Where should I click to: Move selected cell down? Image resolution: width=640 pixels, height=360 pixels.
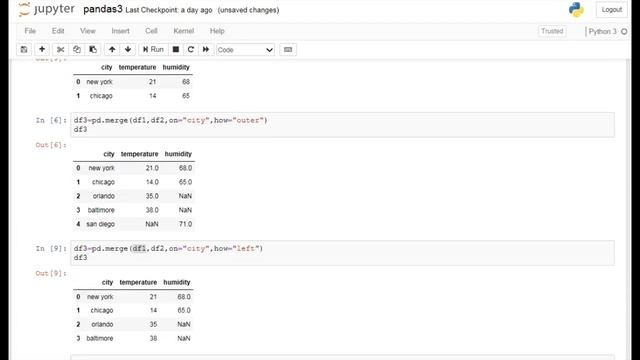[x=128, y=49]
